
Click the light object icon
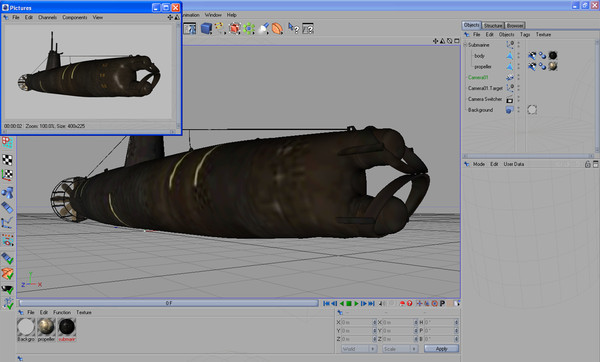pyautogui.click(x=263, y=28)
